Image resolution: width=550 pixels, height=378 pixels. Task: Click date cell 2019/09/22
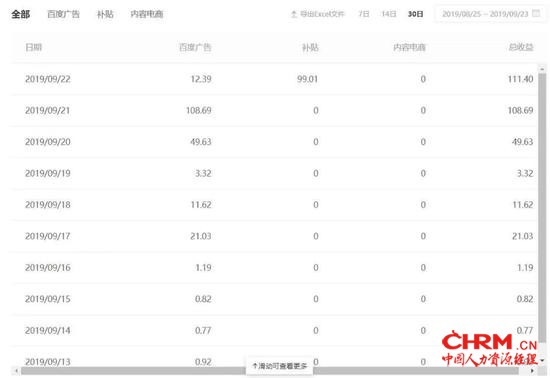tap(48, 79)
